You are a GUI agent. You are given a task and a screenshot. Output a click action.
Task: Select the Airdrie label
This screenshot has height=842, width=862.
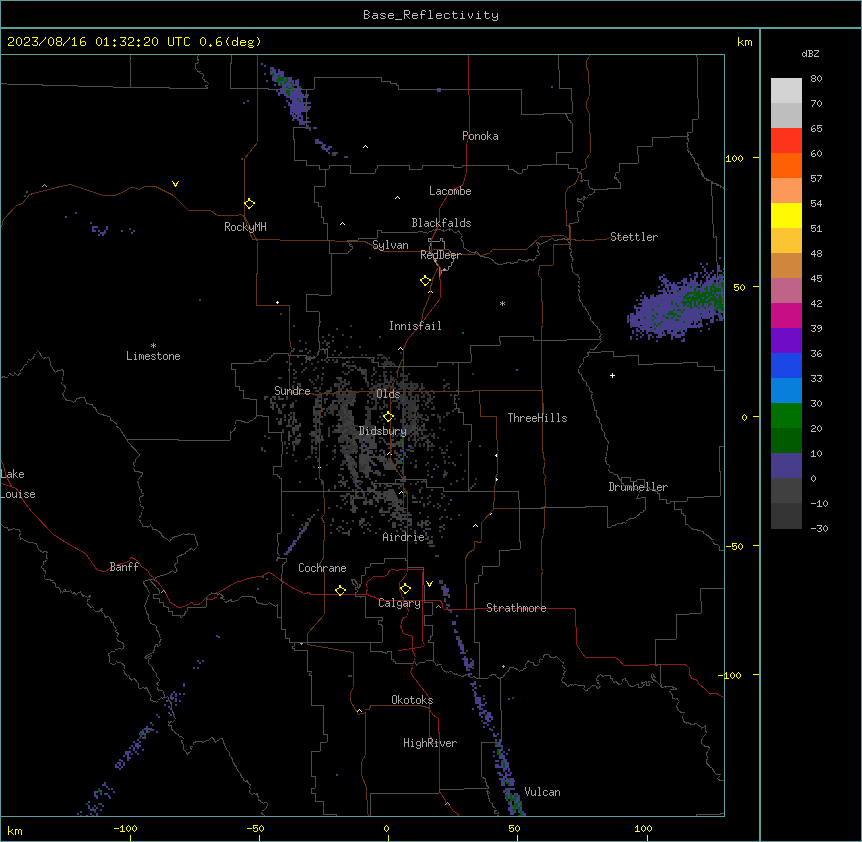[x=404, y=537]
